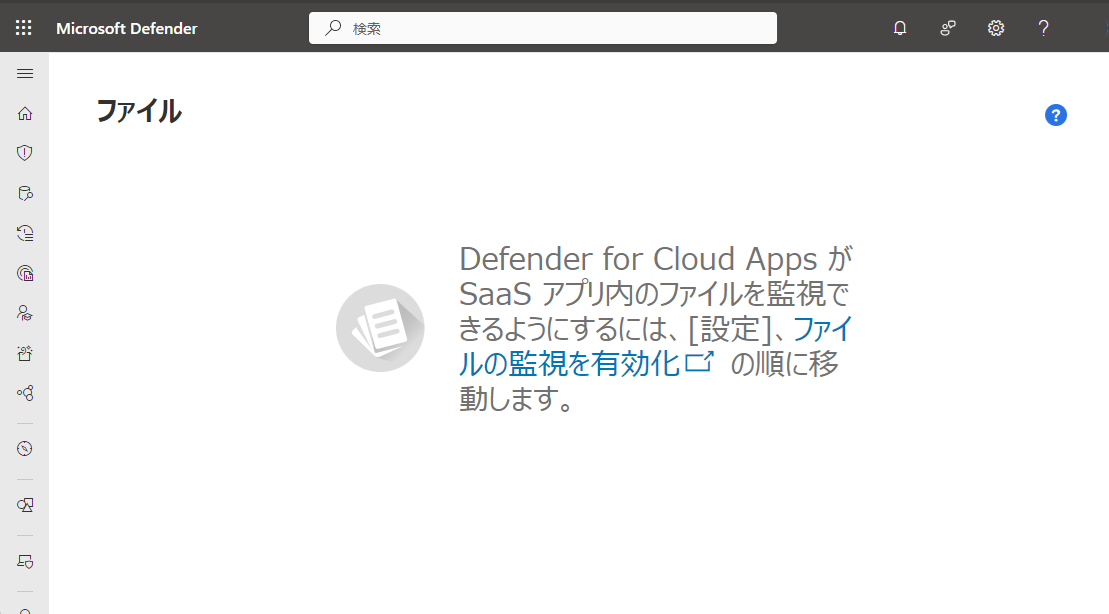
Task: Click the ファイル page heading
Action: (139, 111)
